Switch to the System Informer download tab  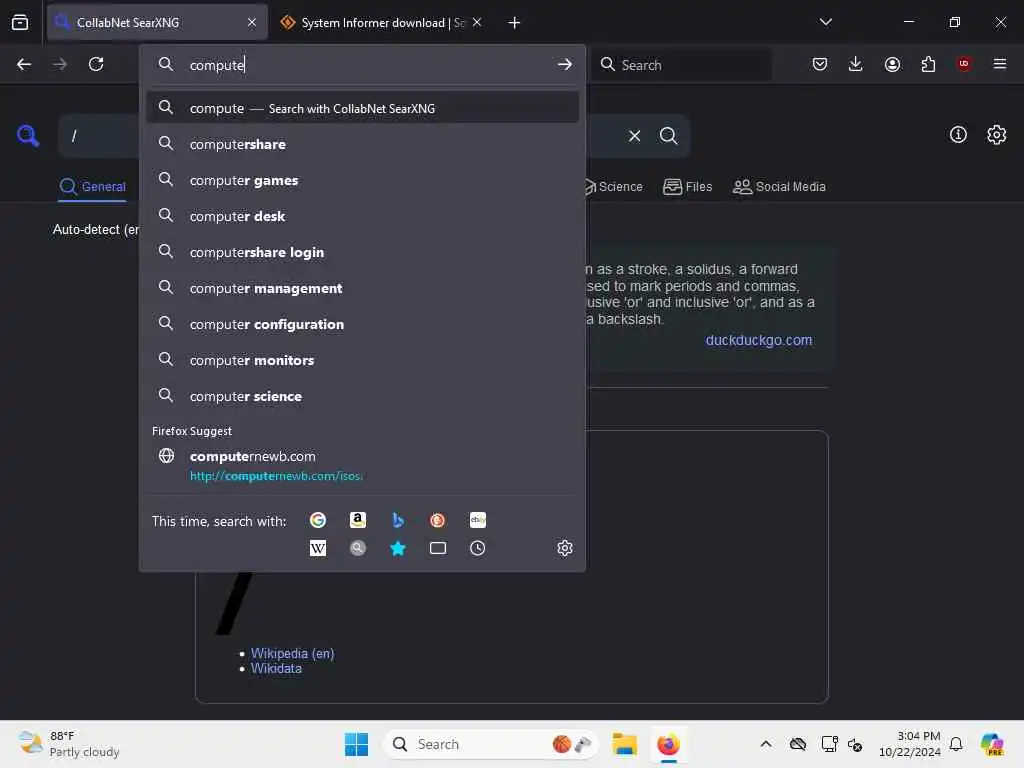382,22
